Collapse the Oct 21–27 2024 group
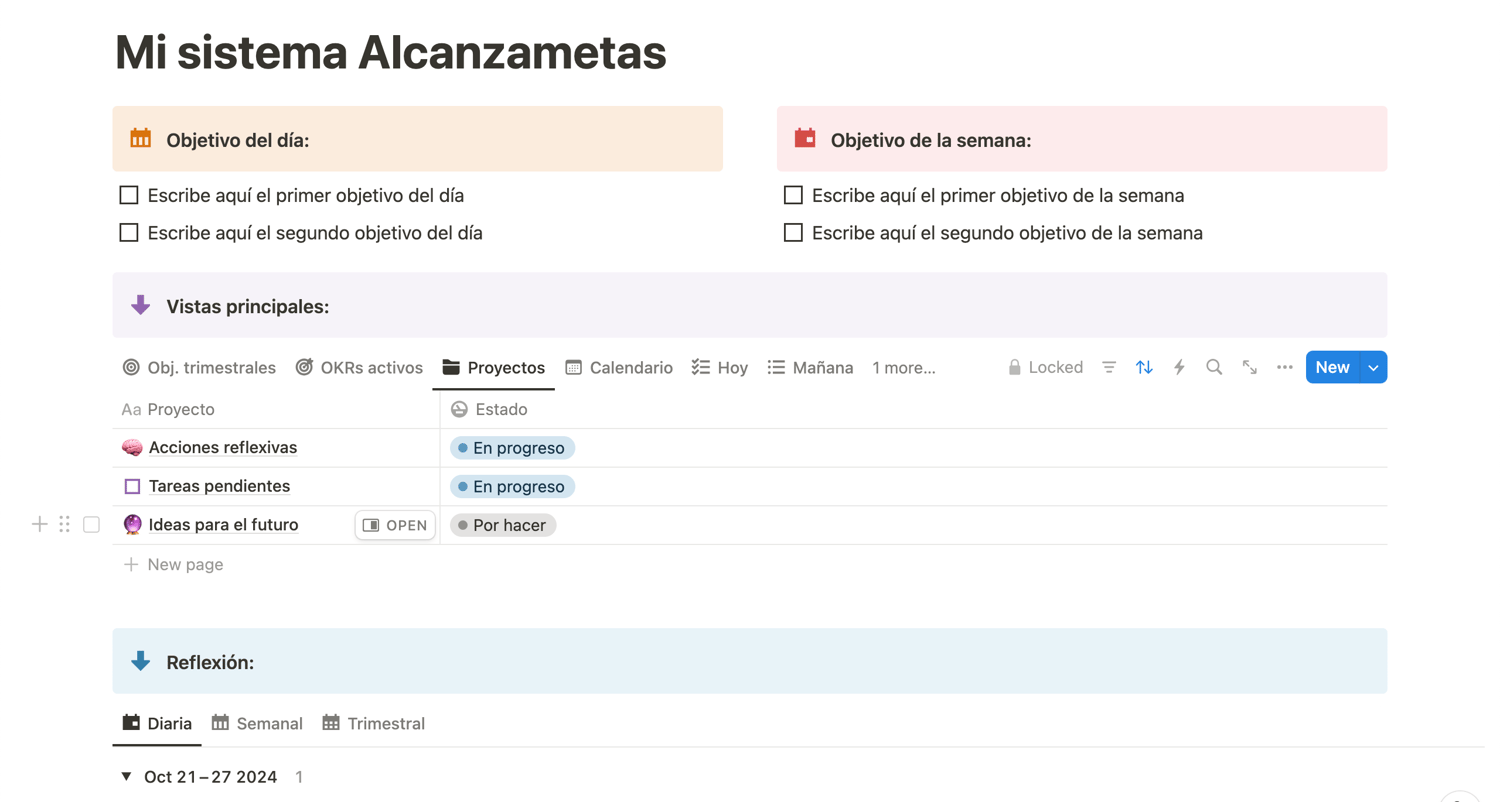Viewport: 1500px width, 802px height. 126,776
